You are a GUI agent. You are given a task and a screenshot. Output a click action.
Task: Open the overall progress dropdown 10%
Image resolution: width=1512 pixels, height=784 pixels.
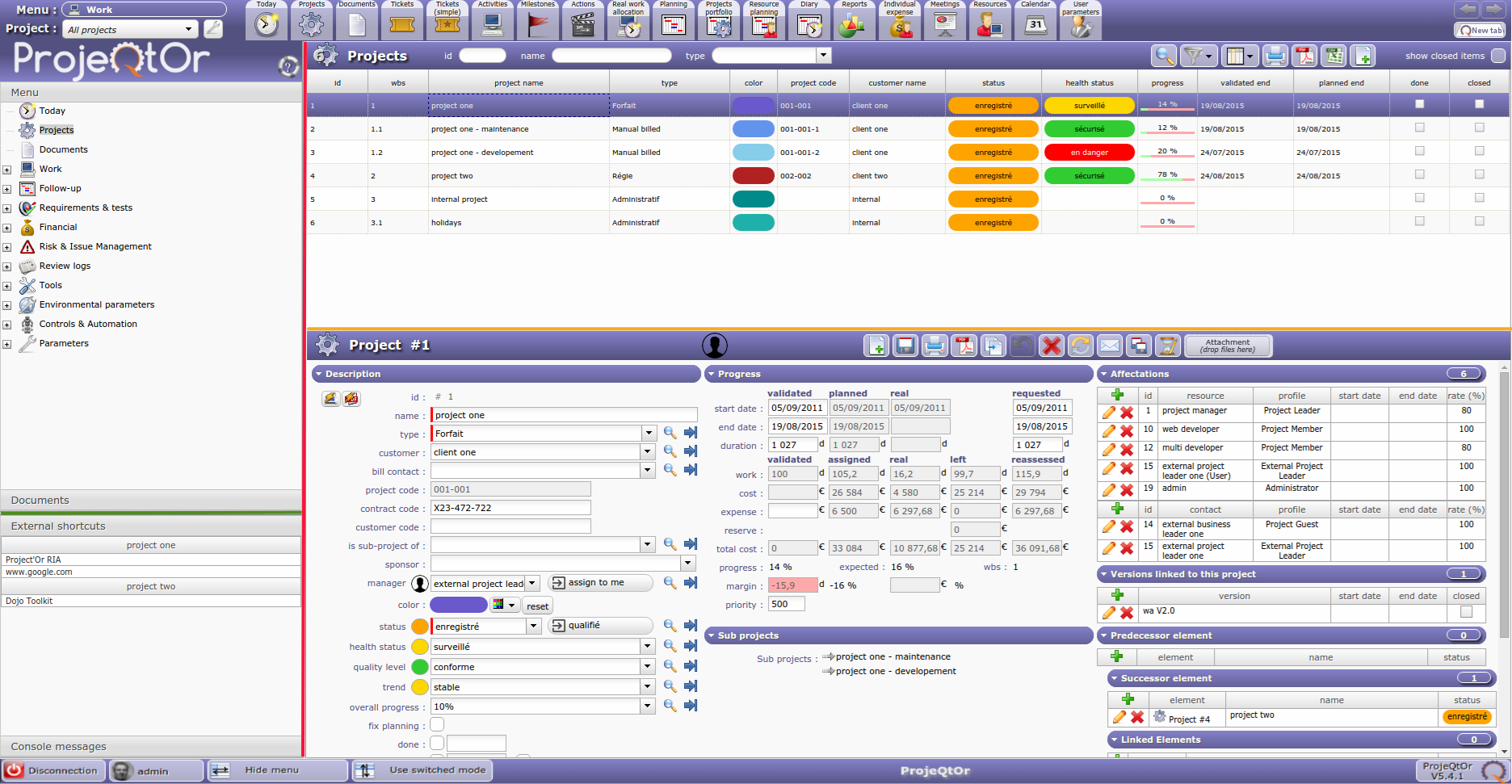tap(649, 706)
